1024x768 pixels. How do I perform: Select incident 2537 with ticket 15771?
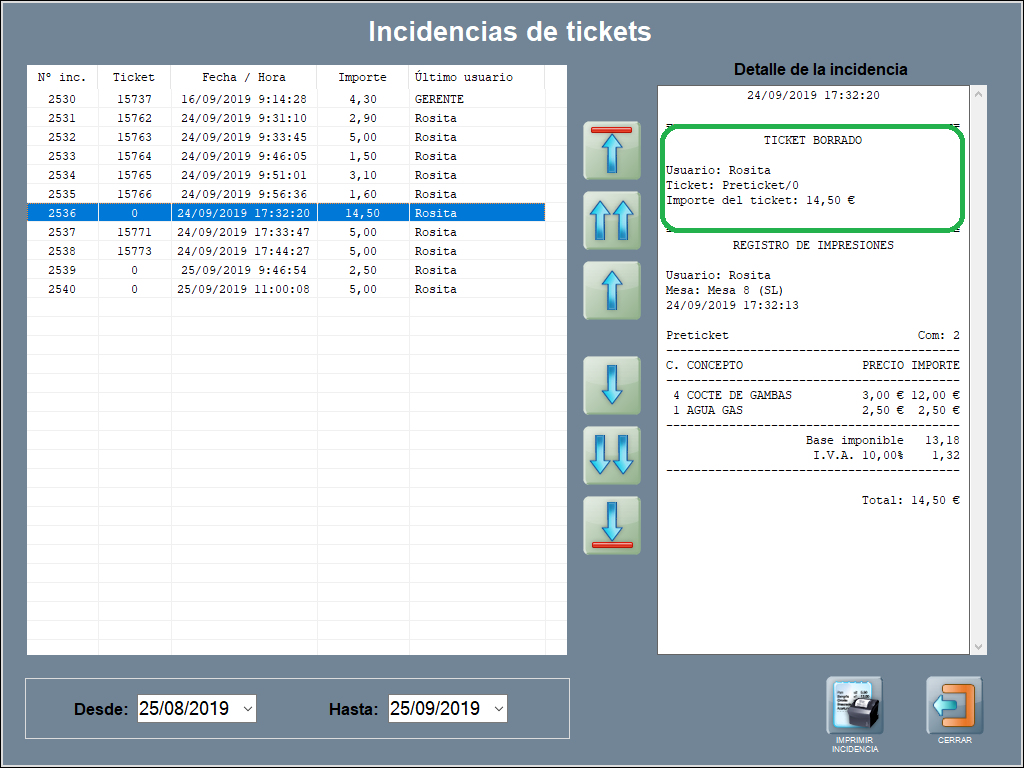(x=285, y=232)
